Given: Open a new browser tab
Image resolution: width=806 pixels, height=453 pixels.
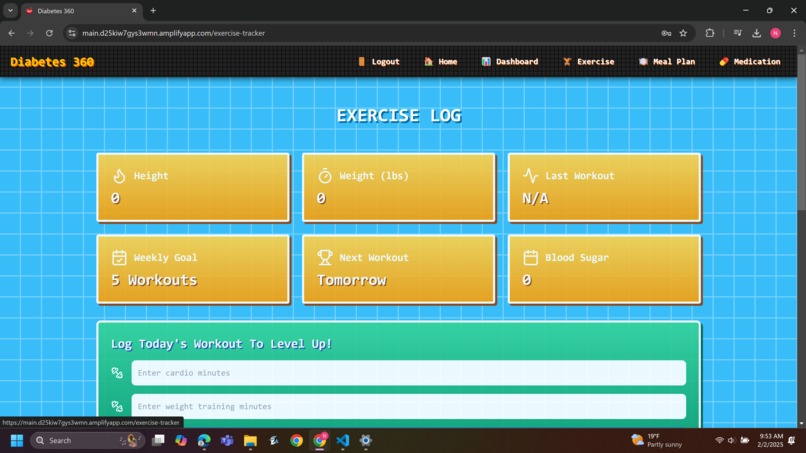Looking at the screenshot, I should click(153, 10).
